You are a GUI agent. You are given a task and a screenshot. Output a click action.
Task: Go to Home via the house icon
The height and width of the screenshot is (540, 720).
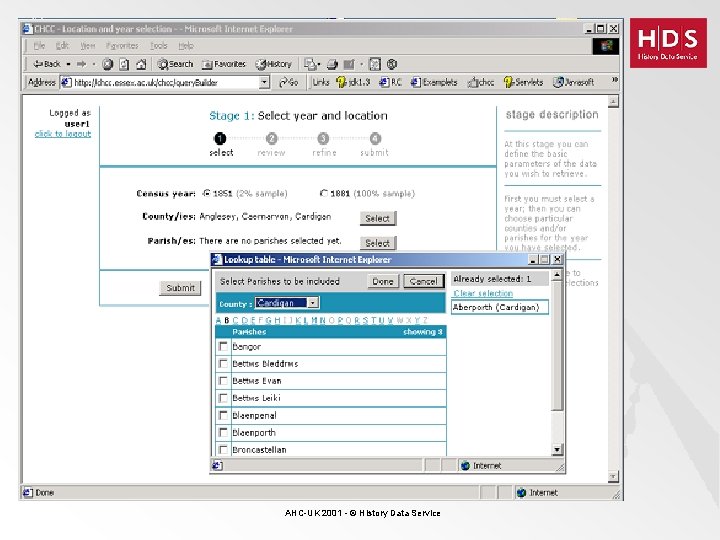click(x=141, y=64)
